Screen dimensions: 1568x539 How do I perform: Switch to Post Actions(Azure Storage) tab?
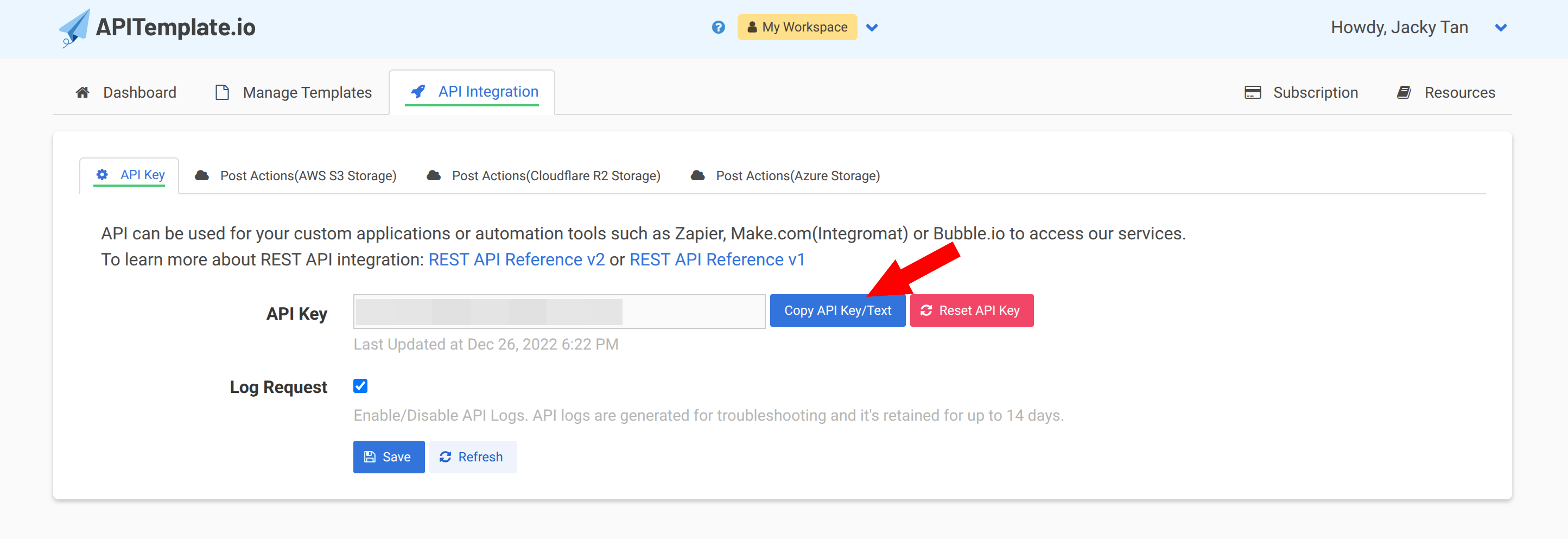[797, 175]
